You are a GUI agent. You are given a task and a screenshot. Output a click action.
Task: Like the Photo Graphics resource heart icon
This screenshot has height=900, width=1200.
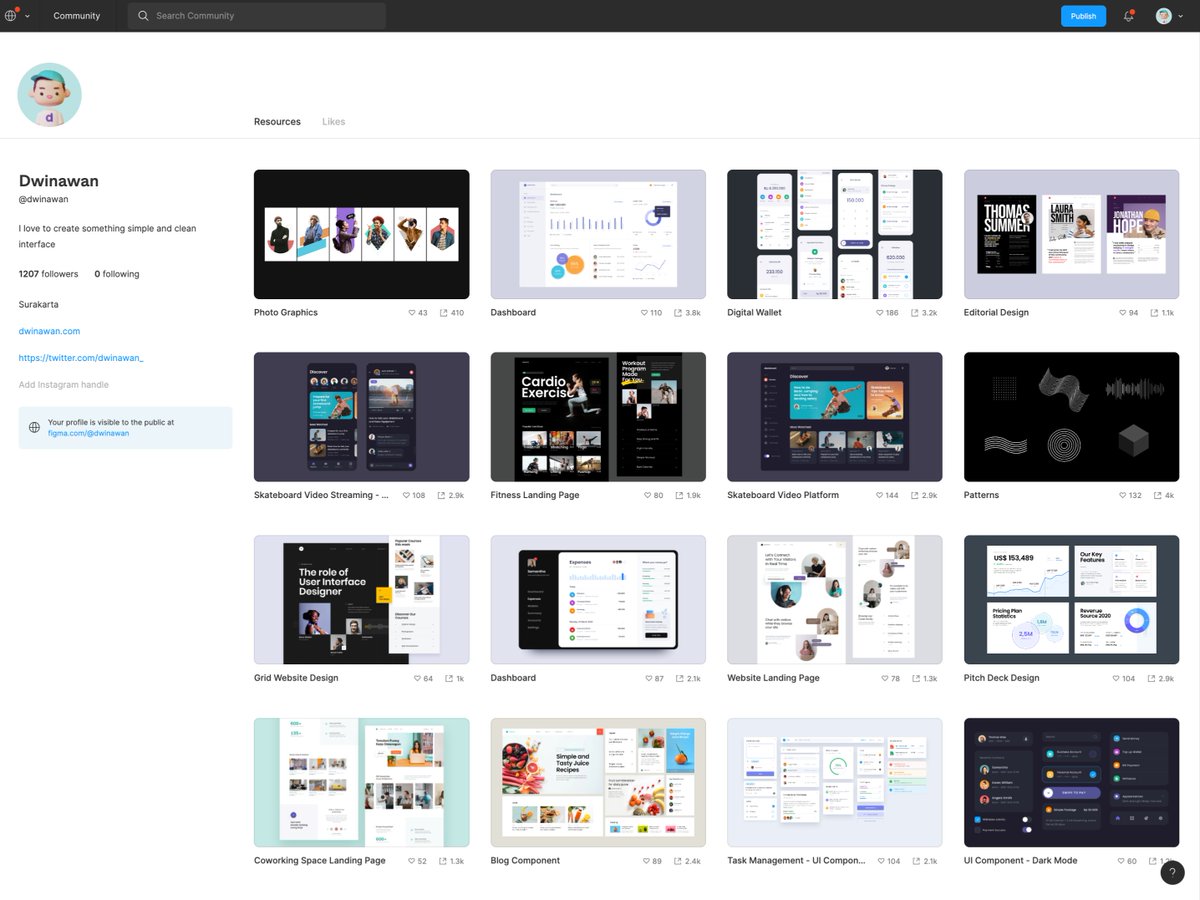click(x=412, y=313)
